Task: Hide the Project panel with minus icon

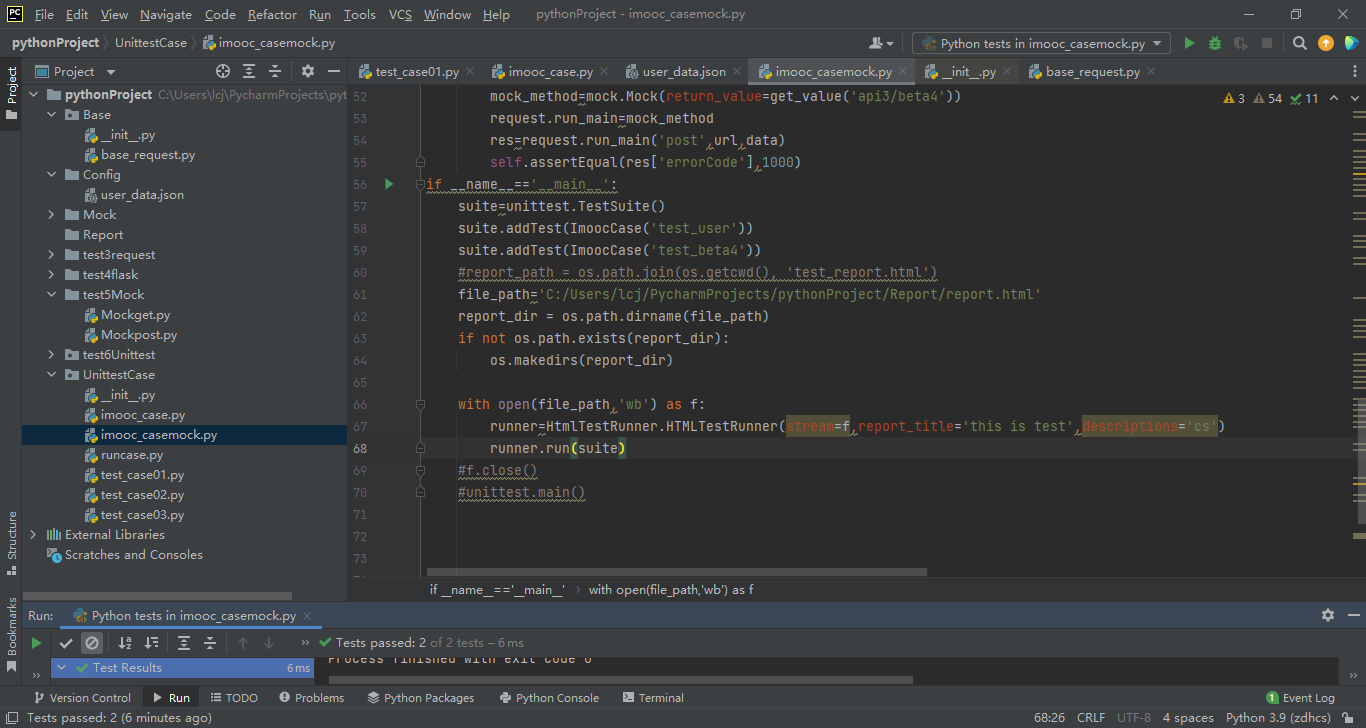Action: [x=334, y=71]
